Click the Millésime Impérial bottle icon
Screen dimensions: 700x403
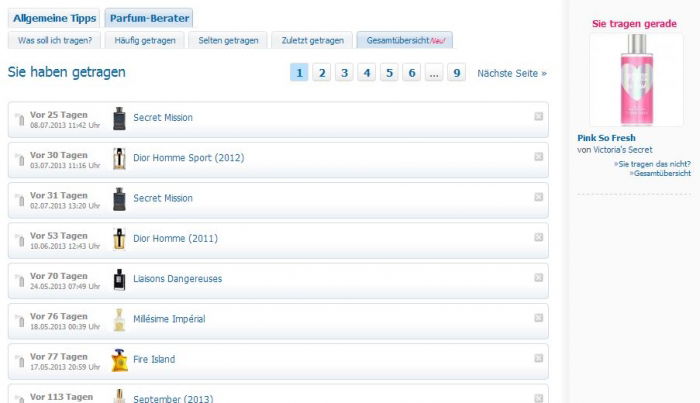pyautogui.click(x=119, y=320)
